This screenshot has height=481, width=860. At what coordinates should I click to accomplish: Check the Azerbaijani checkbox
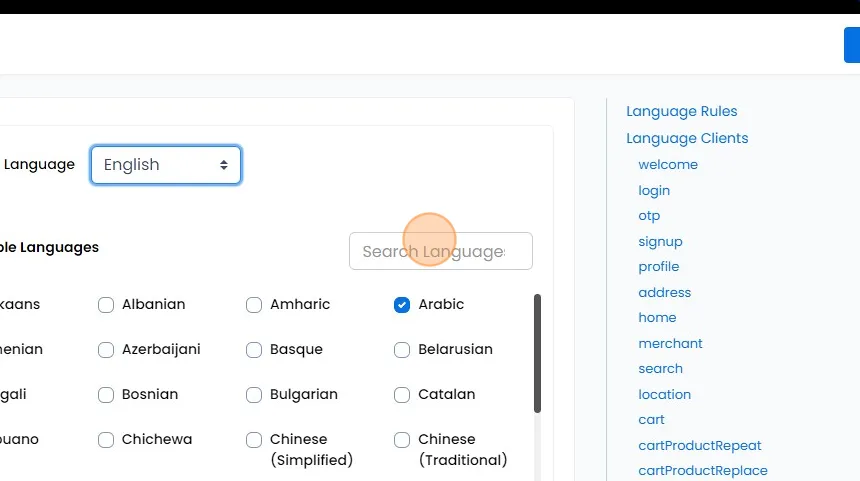click(106, 349)
